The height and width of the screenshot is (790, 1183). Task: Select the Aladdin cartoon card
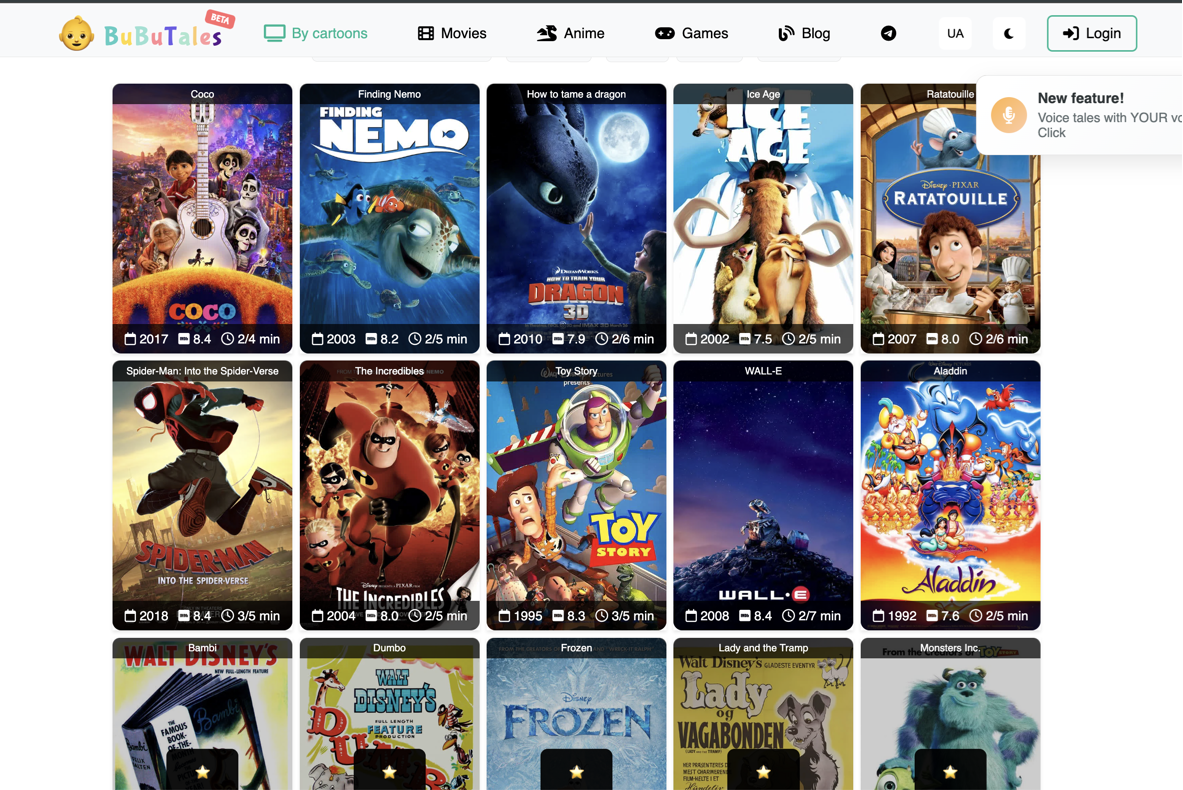tap(950, 495)
